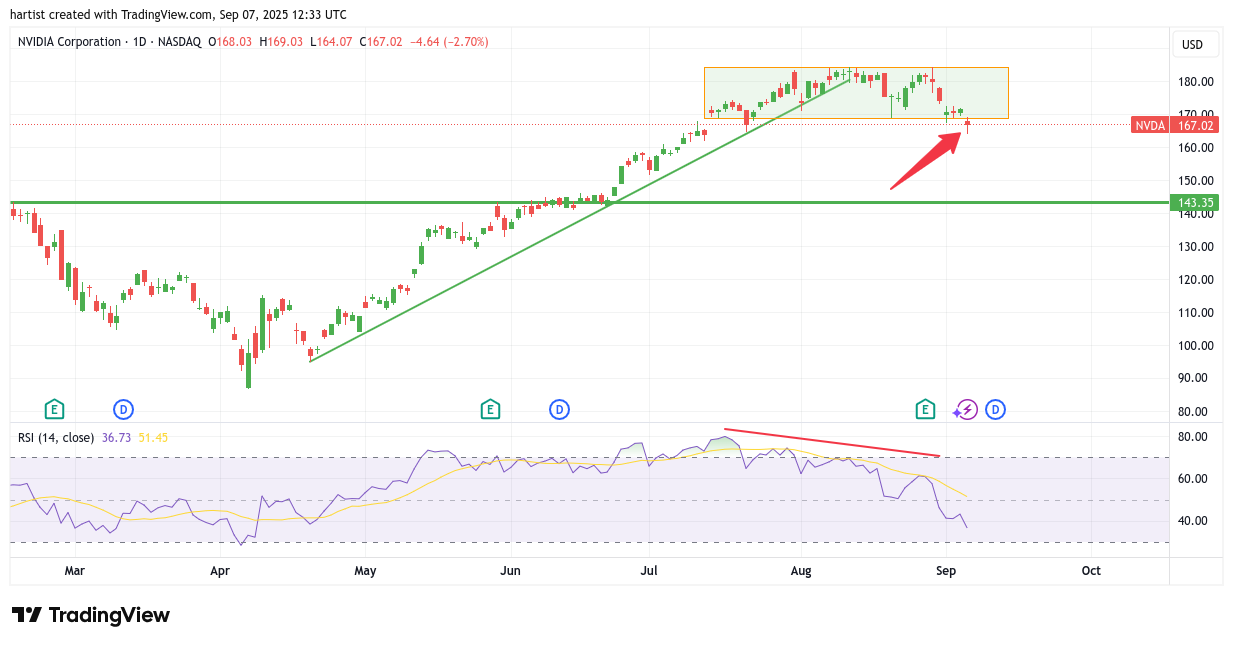Screen dimensions: 1233x645
Task: Select the earnings E marker in late August
Action: [925, 409]
